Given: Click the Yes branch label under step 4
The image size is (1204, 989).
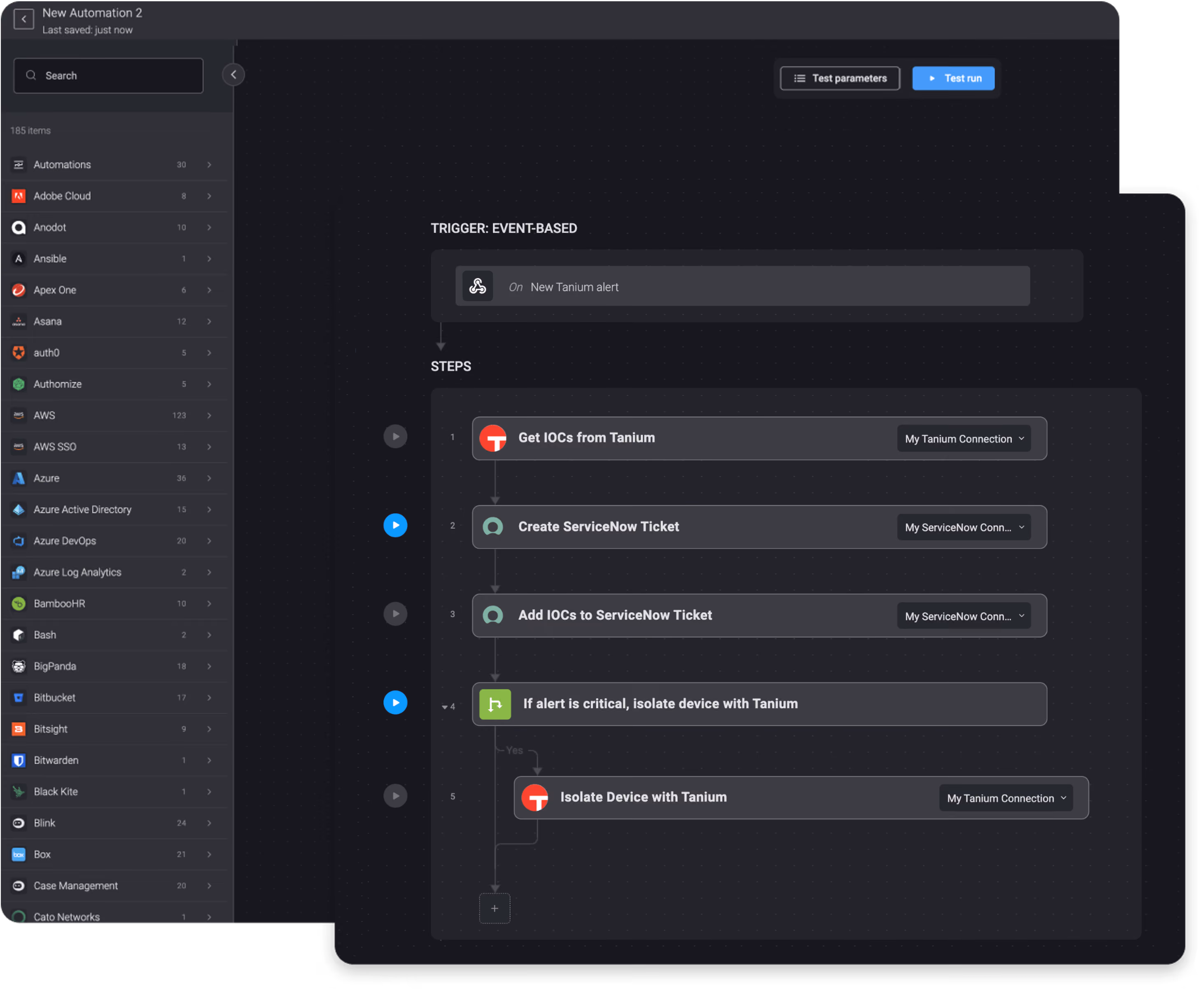Looking at the screenshot, I should pos(515,751).
